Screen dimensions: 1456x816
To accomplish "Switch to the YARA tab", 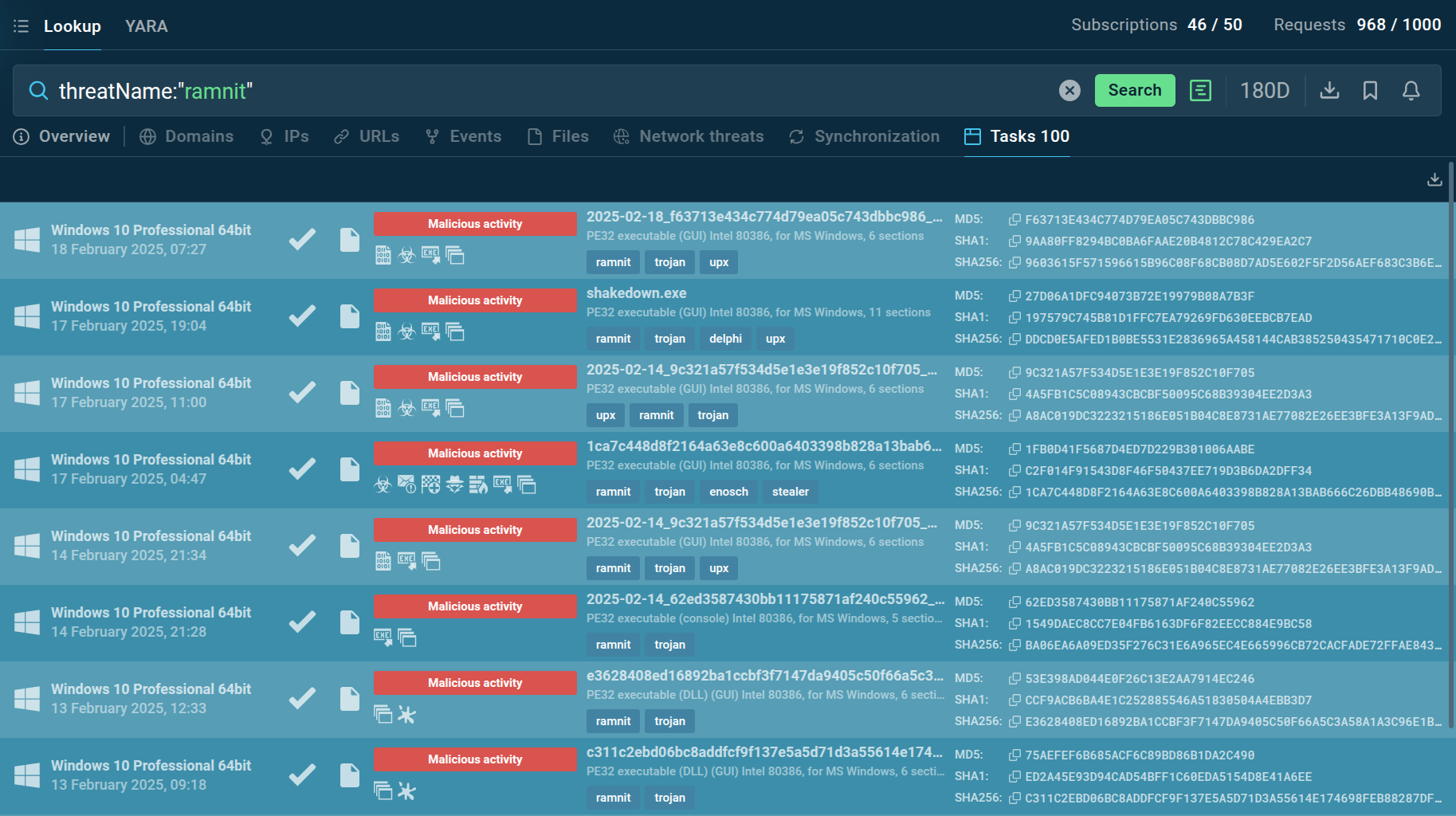I will coord(147,26).
